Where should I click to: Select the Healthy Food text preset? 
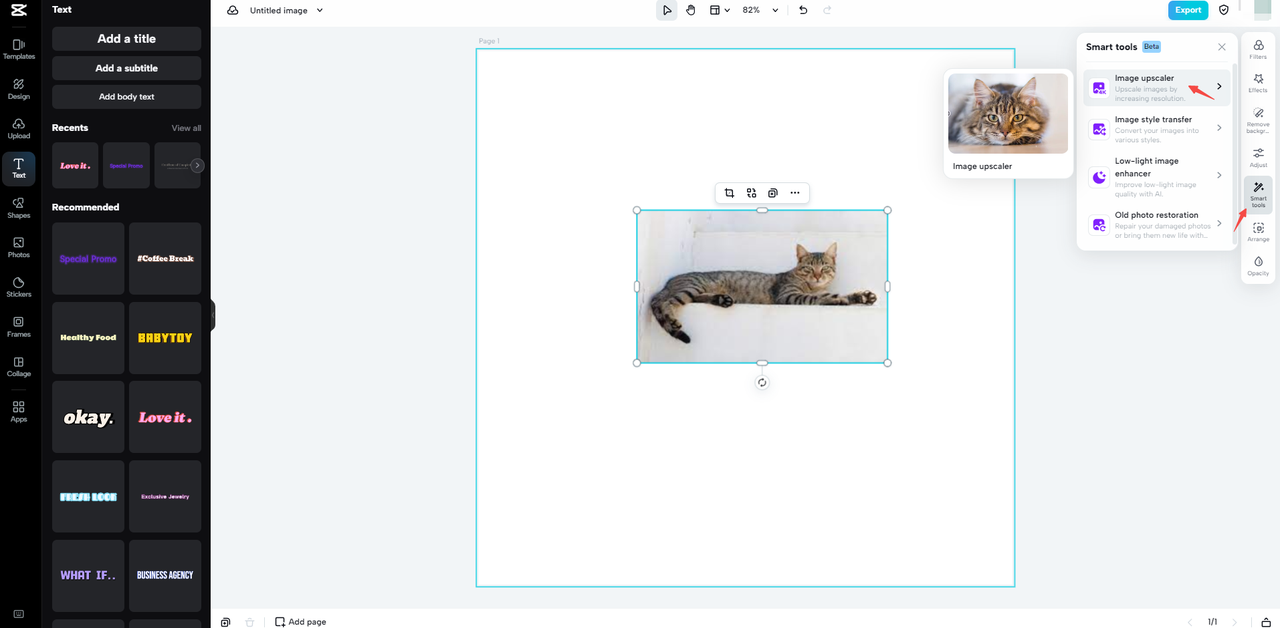click(x=88, y=338)
